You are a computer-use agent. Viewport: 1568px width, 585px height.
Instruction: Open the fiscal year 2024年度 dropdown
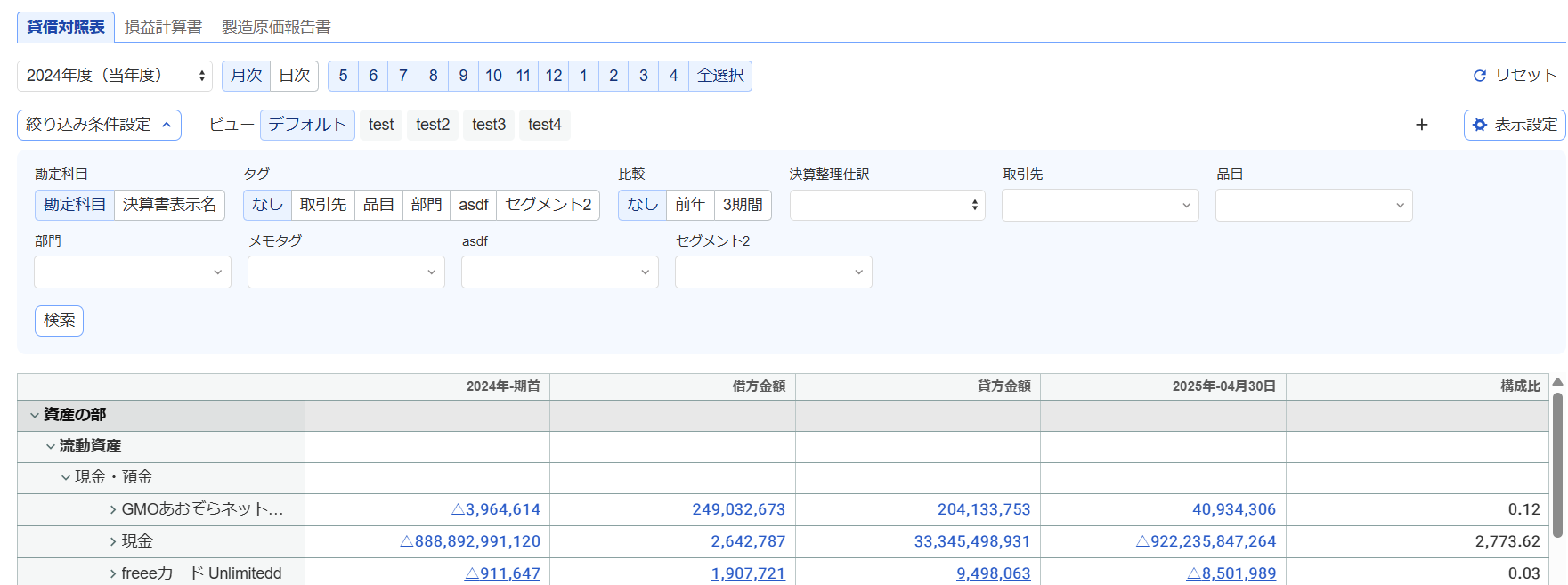point(115,76)
